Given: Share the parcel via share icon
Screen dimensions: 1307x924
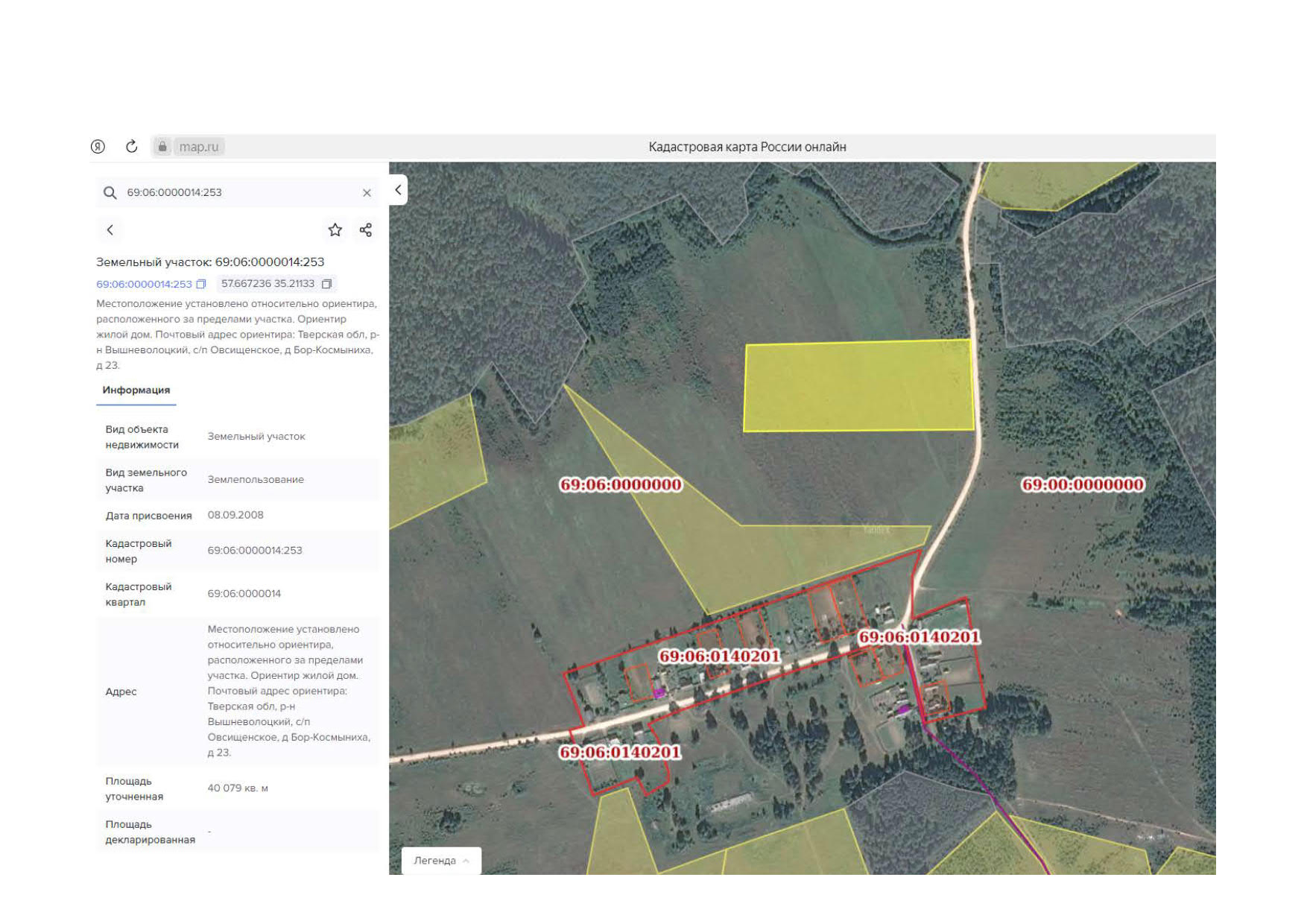Looking at the screenshot, I should coord(366,230).
